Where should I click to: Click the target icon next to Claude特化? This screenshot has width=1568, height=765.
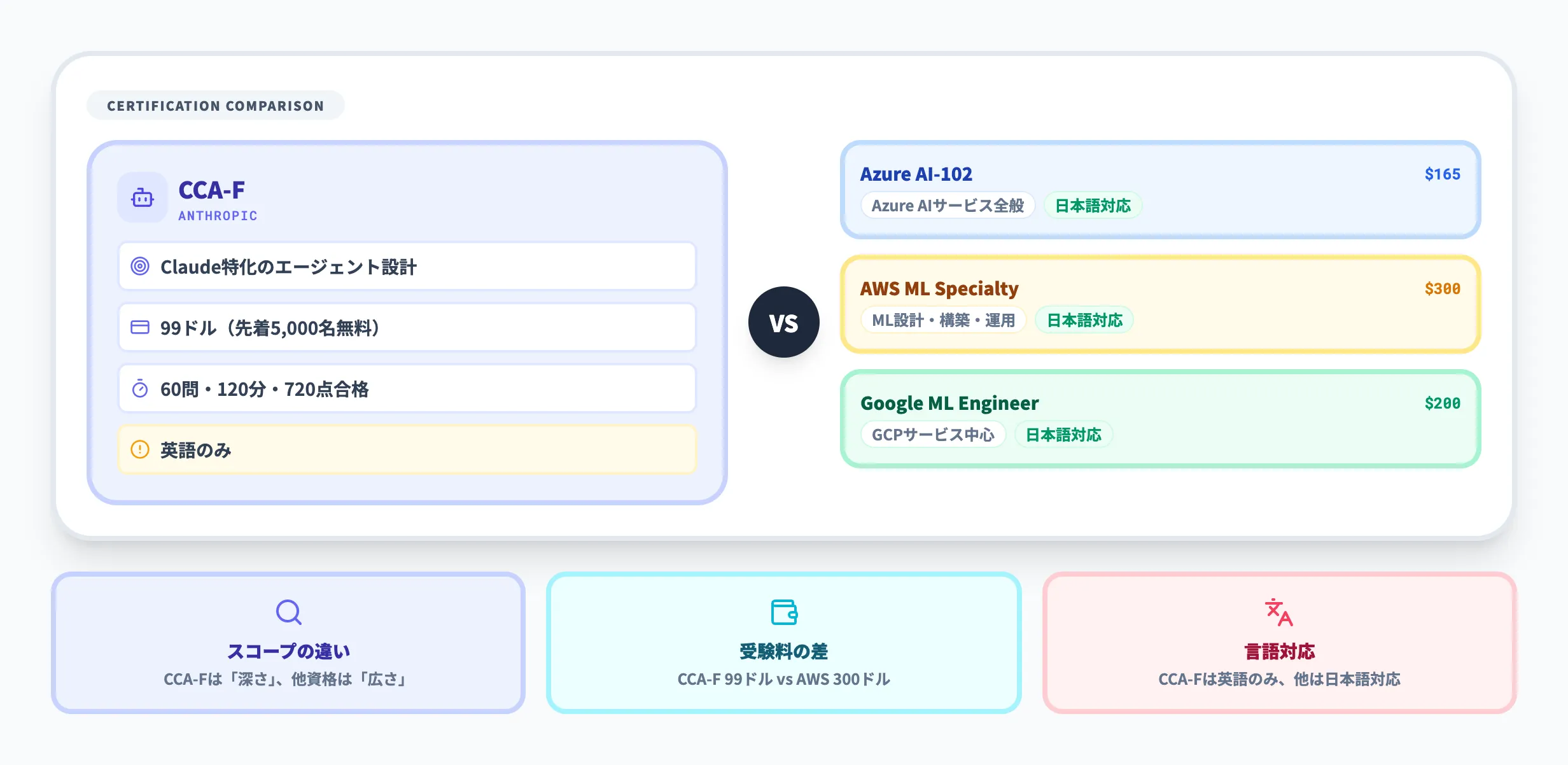(140, 266)
